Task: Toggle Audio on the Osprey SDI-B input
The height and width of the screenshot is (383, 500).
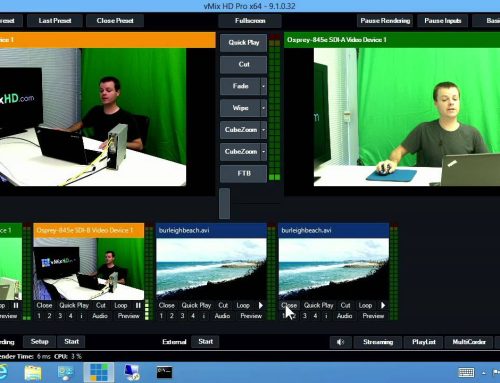Action: [100, 316]
